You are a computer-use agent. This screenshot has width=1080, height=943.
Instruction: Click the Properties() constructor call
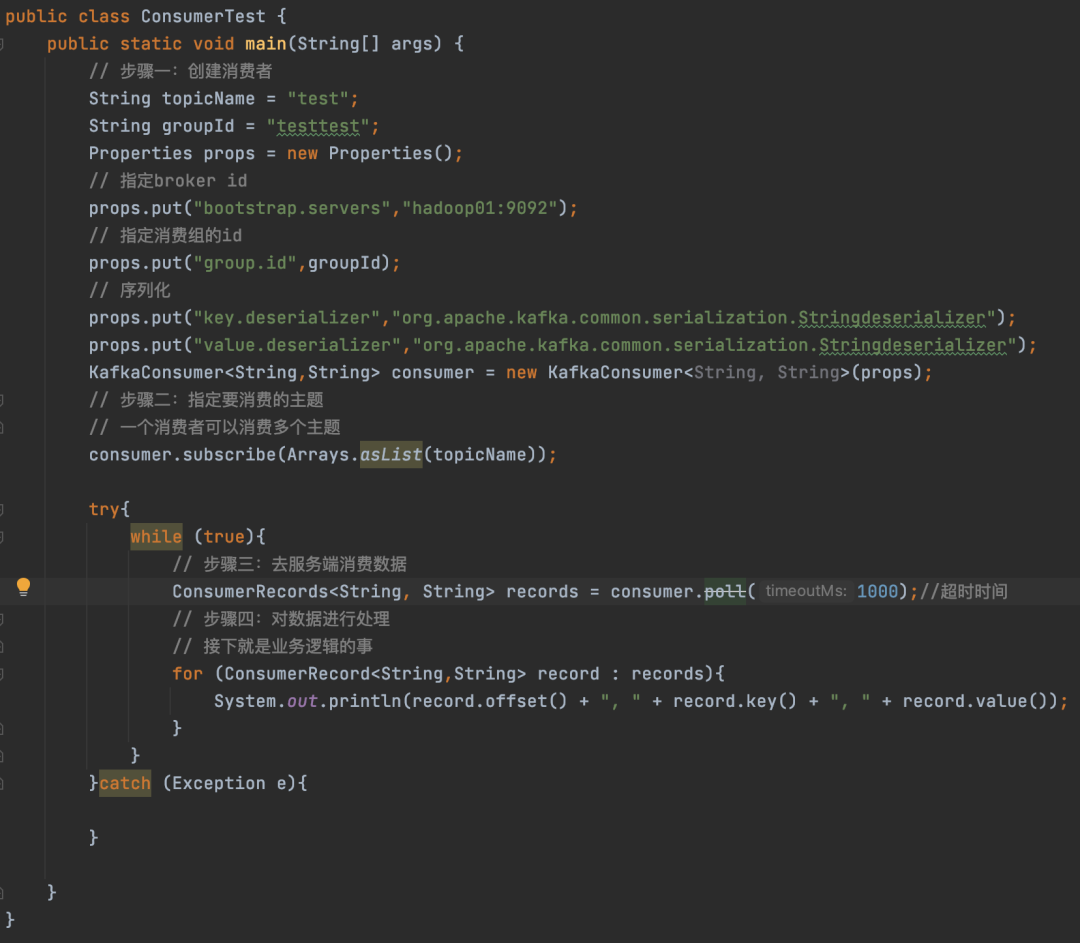pyautogui.click(x=390, y=153)
